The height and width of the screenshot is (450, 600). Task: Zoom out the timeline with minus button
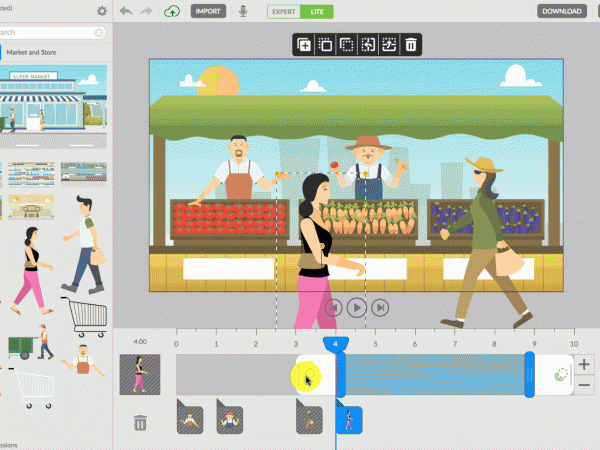585,383
